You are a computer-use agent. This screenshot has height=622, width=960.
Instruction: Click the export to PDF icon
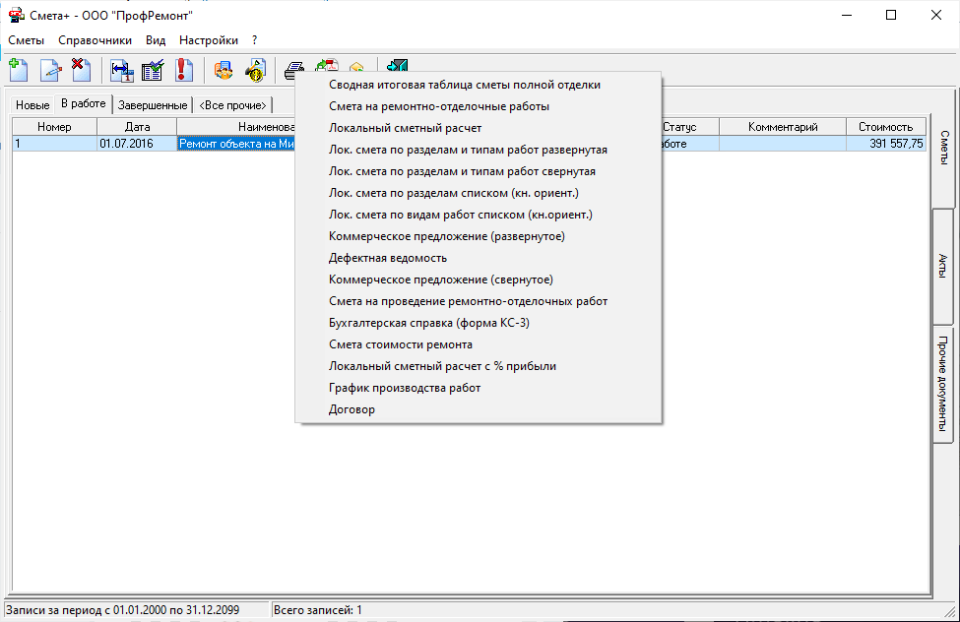(x=327, y=65)
